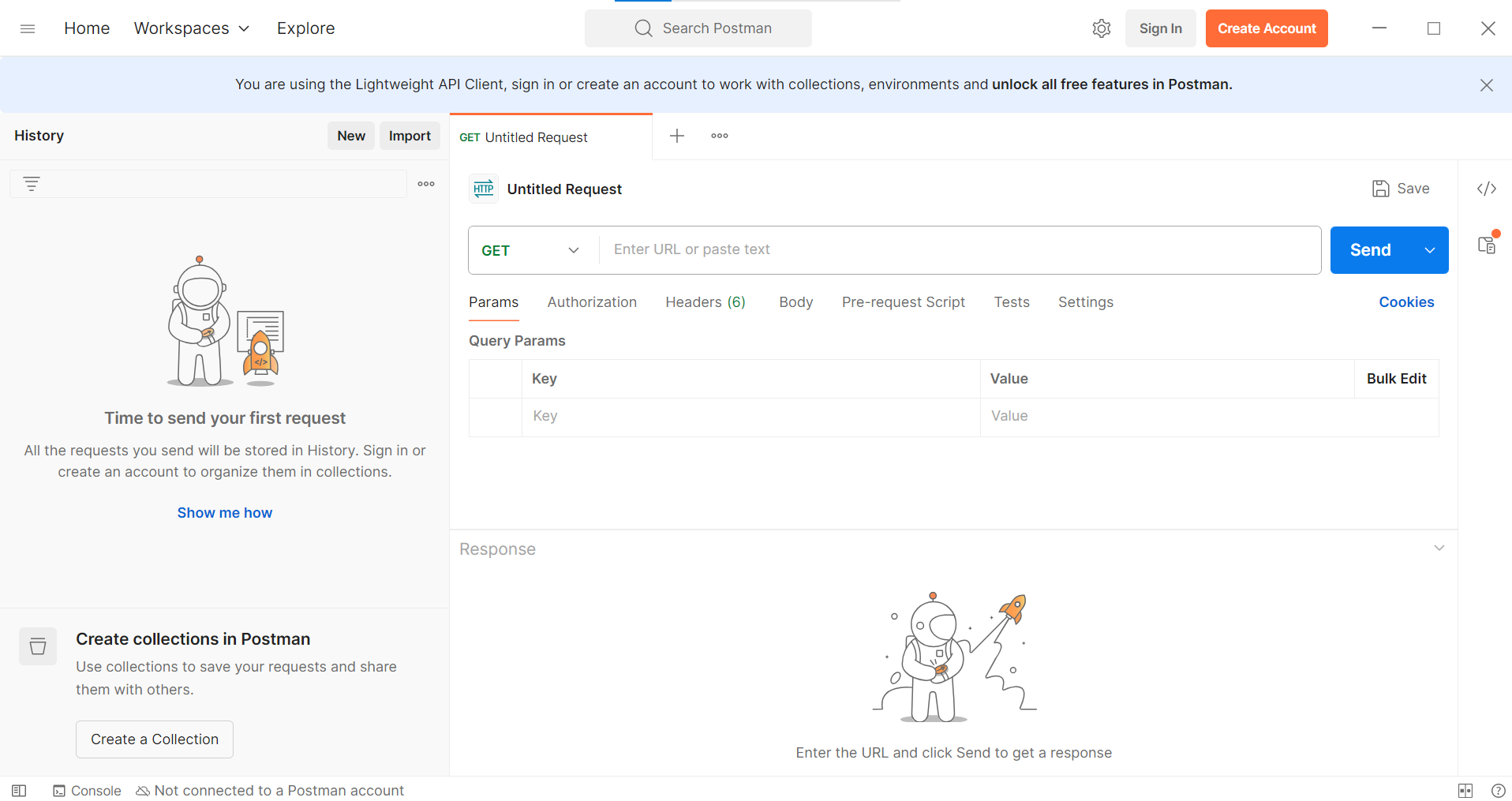
Task: Click the blue Send button
Action: pos(1371,250)
